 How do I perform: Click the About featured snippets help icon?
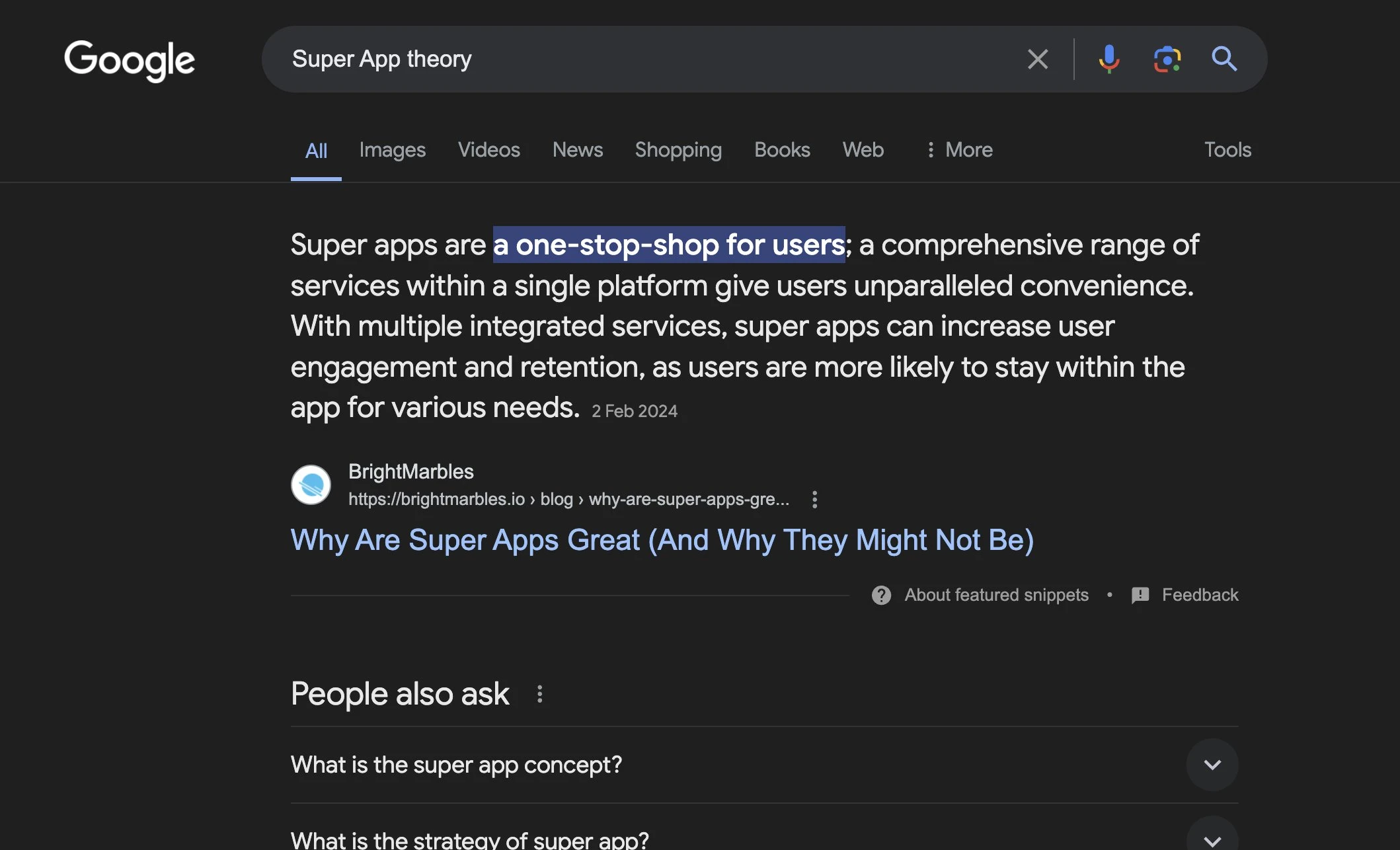click(x=880, y=595)
